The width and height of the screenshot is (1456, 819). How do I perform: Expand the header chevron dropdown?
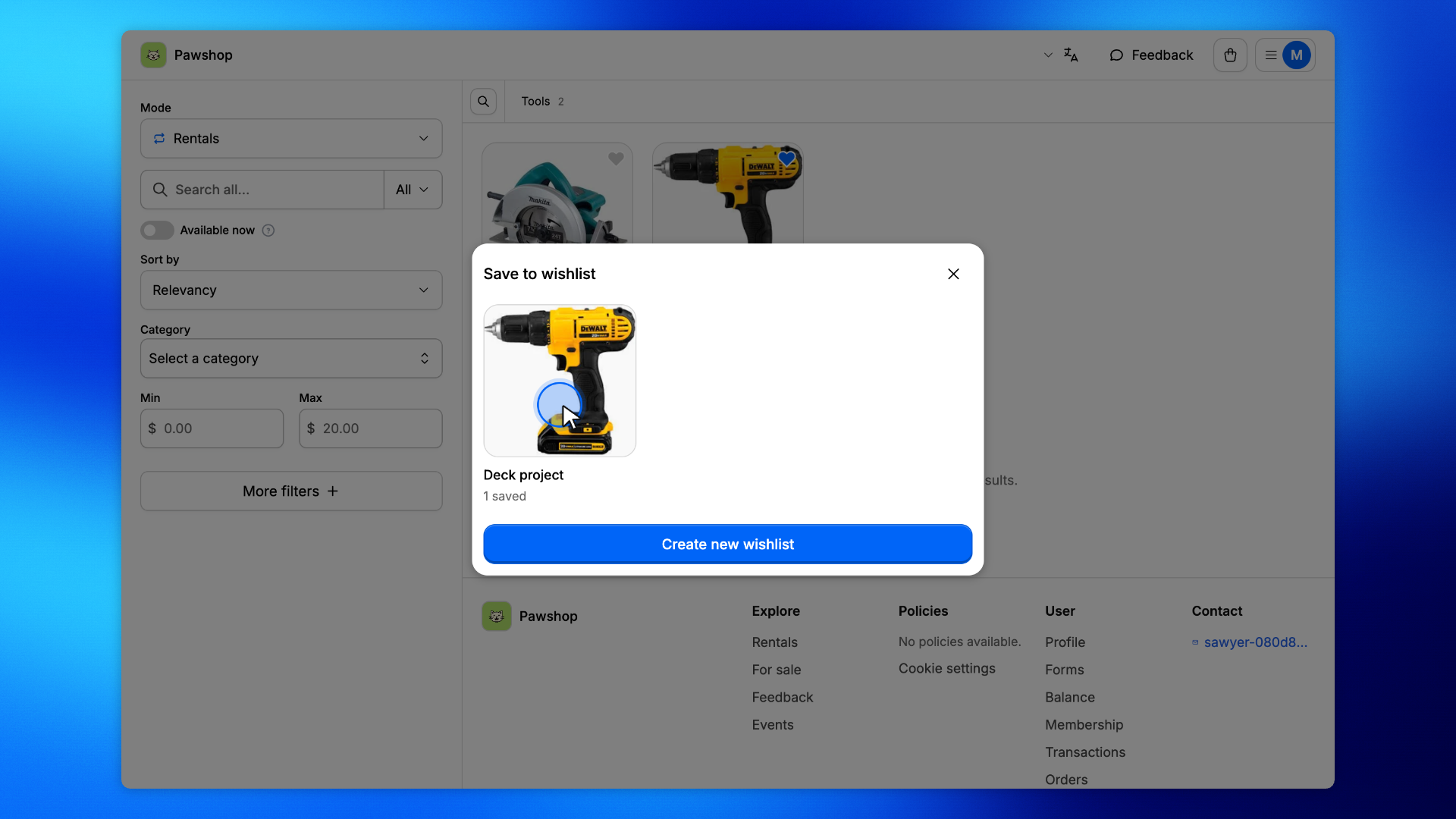1048,55
